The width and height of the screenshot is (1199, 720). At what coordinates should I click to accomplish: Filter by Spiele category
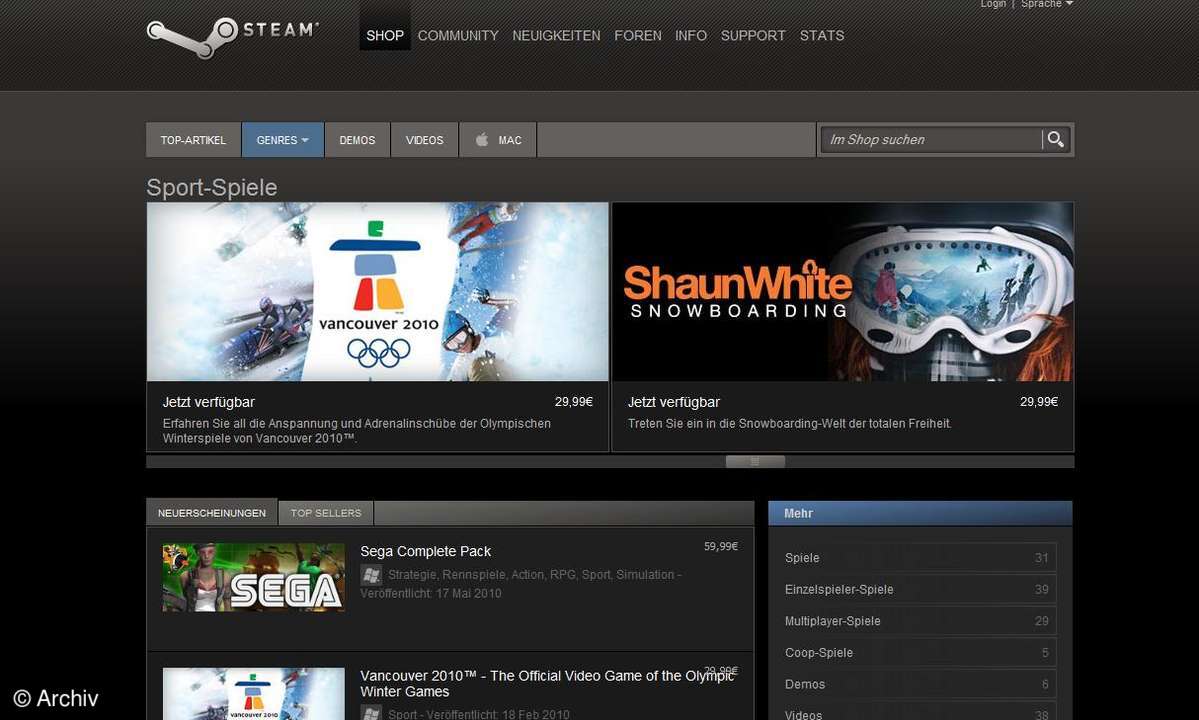tap(920, 558)
